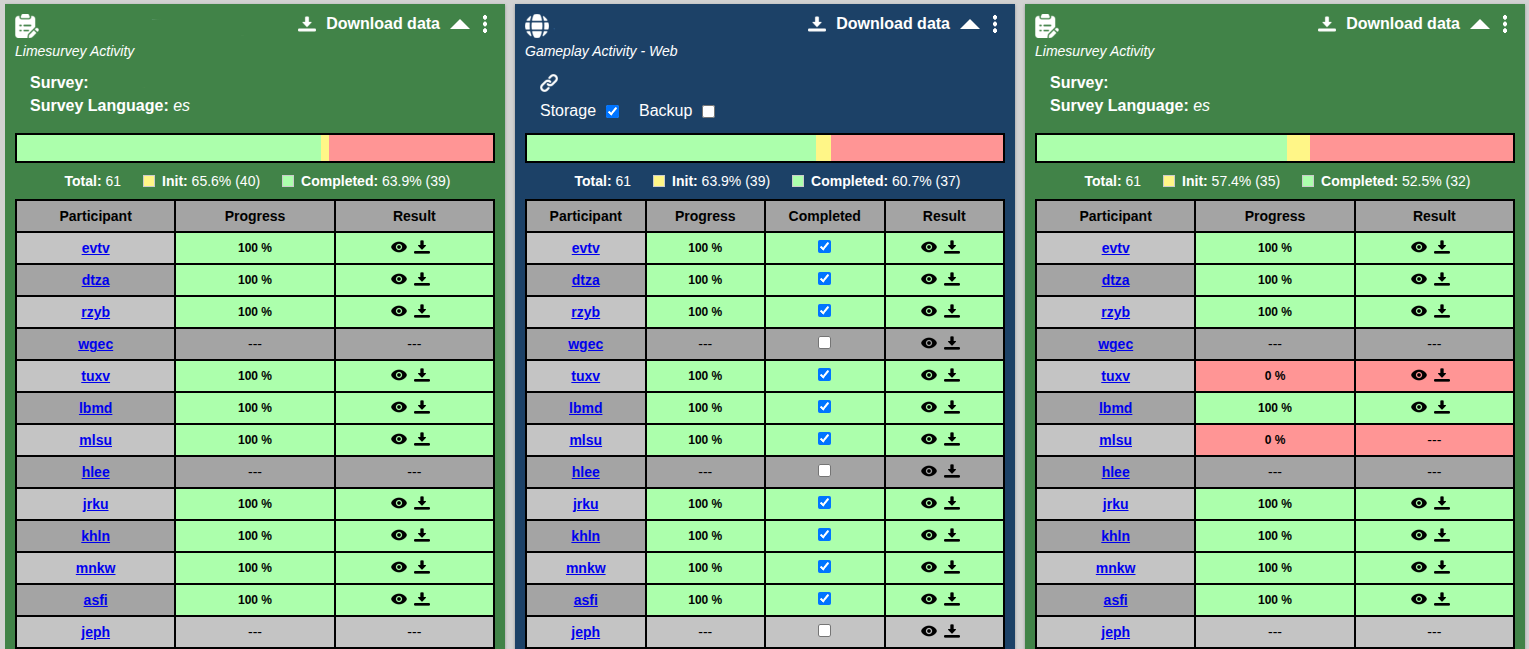This screenshot has height=649, width=1529.
Task: Open participant hlee in the right Limesurvey panel
Action: click(1116, 472)
